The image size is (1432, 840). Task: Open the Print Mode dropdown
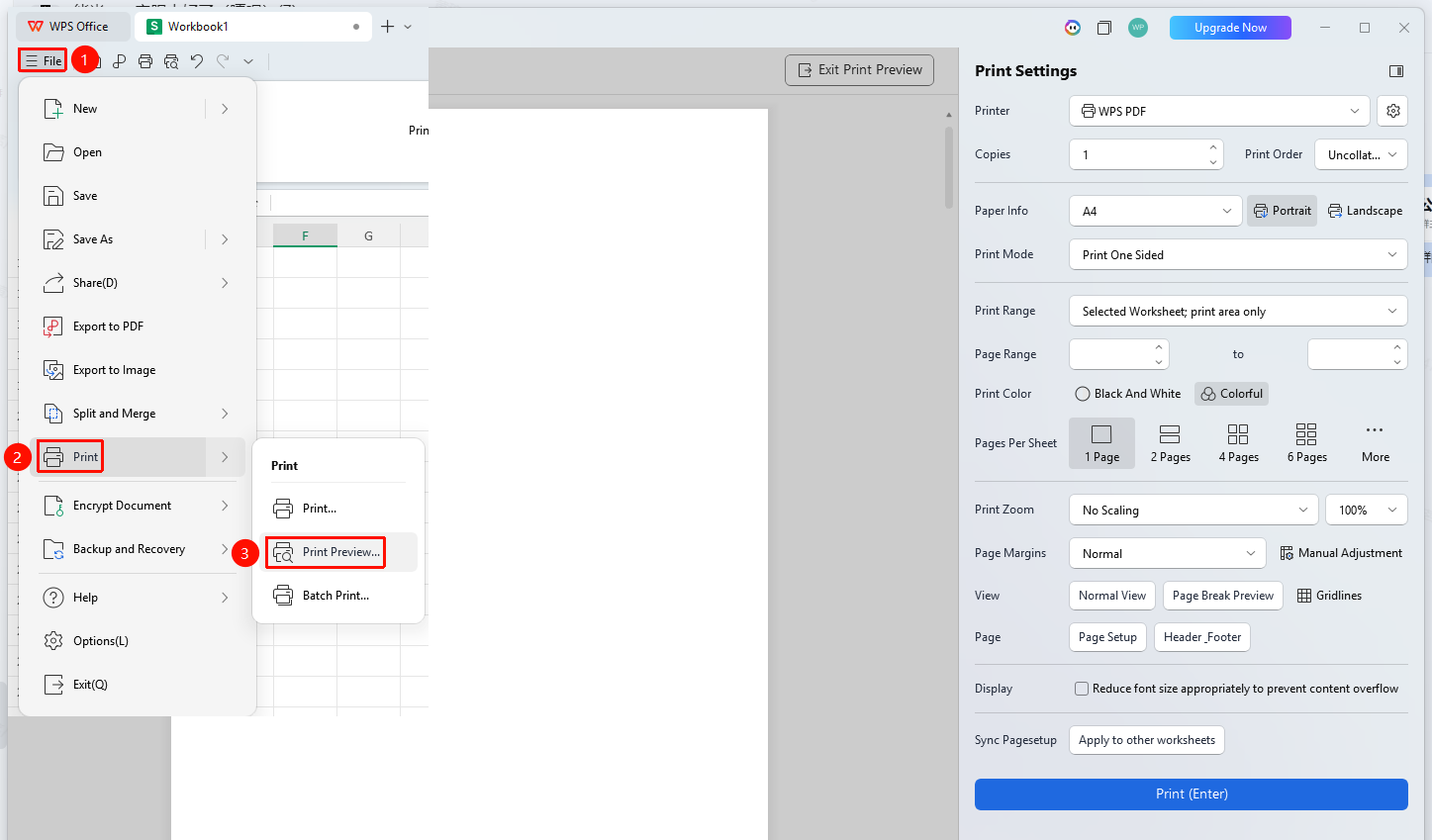[x=1238, y=254]
